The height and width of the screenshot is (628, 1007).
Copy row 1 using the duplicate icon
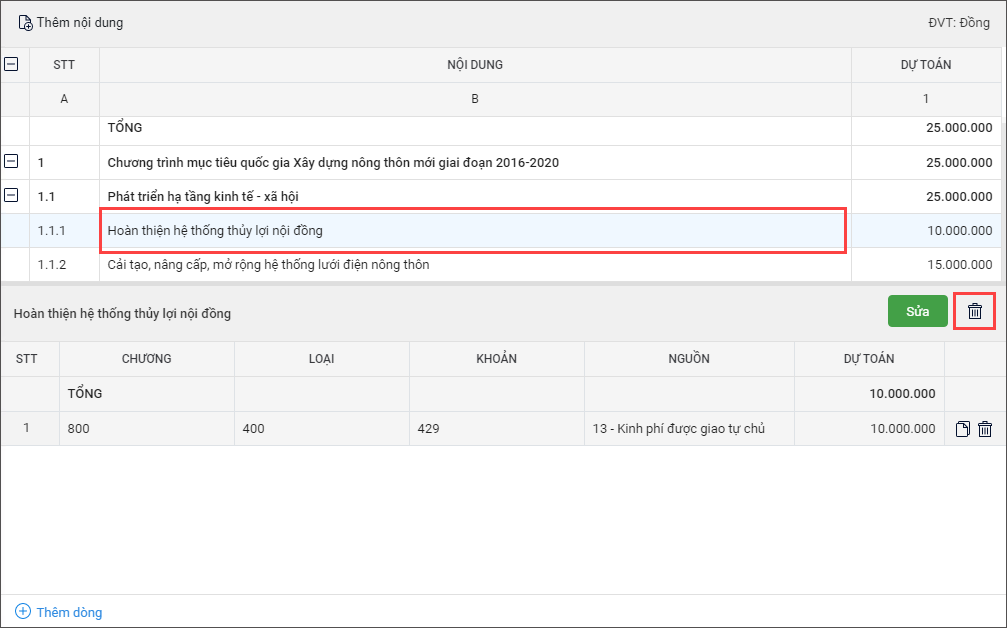[x=963, y=429]
